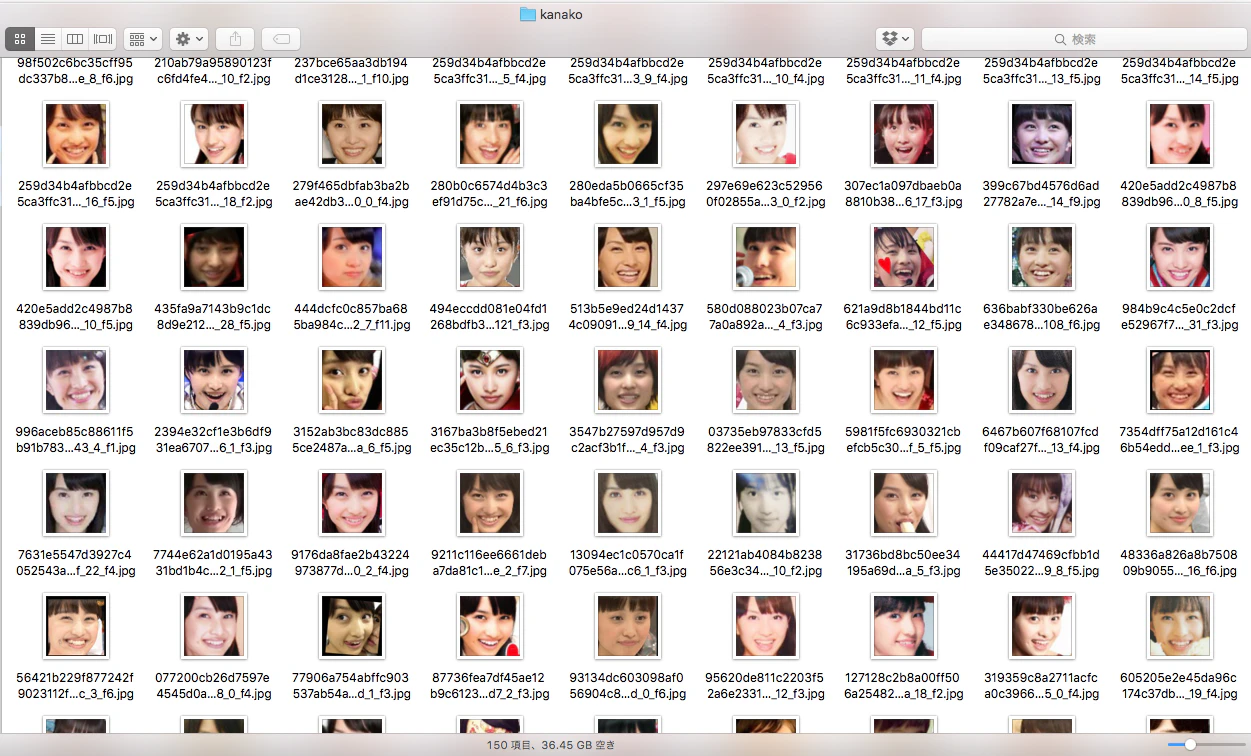Select thumbnail of 7354dff75a12d161c4 file
The image size is (1251, 756).
click(x=1180, y=380)
